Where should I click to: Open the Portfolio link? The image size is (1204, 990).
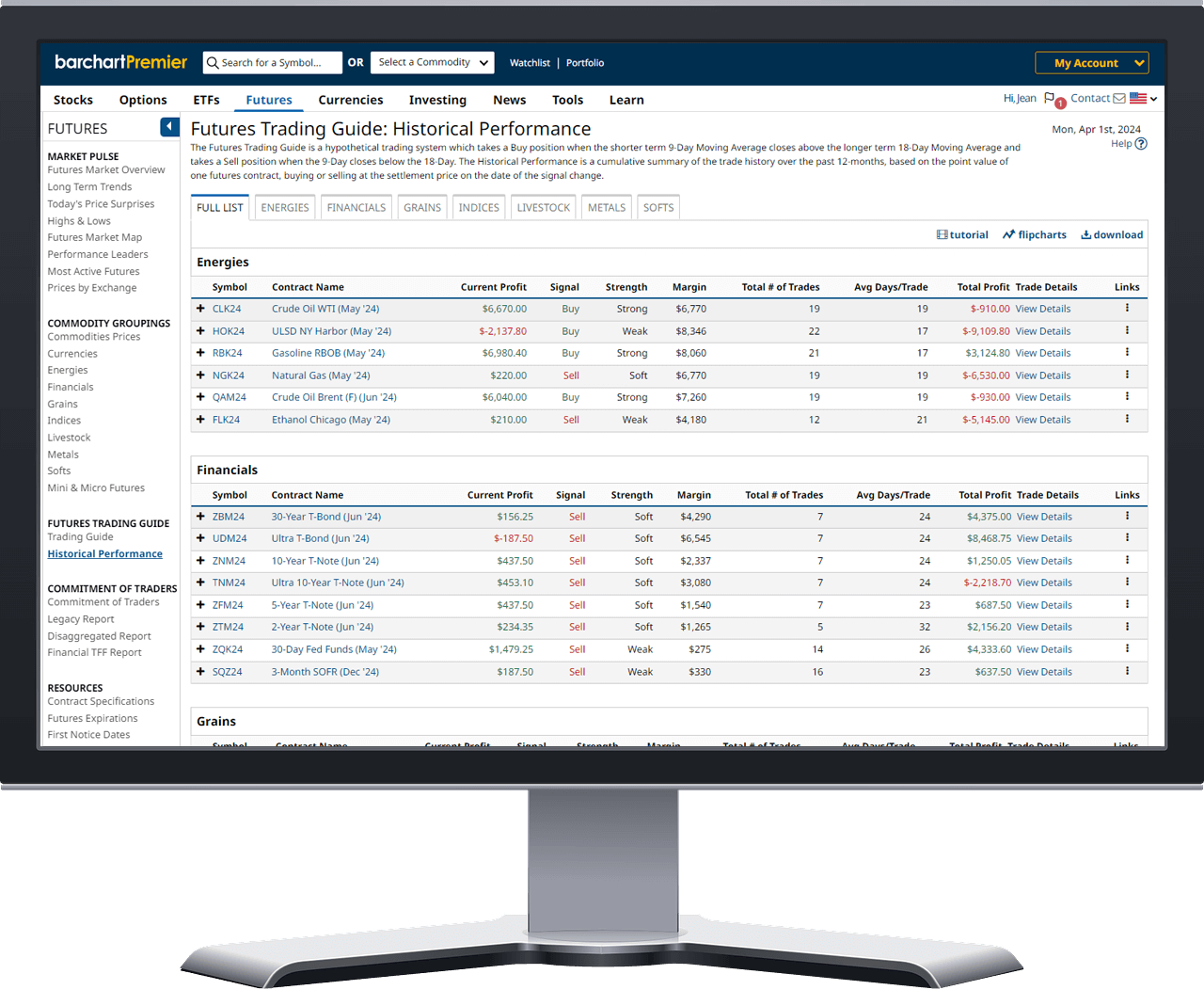pyautogui.click(x=585, y=63)
